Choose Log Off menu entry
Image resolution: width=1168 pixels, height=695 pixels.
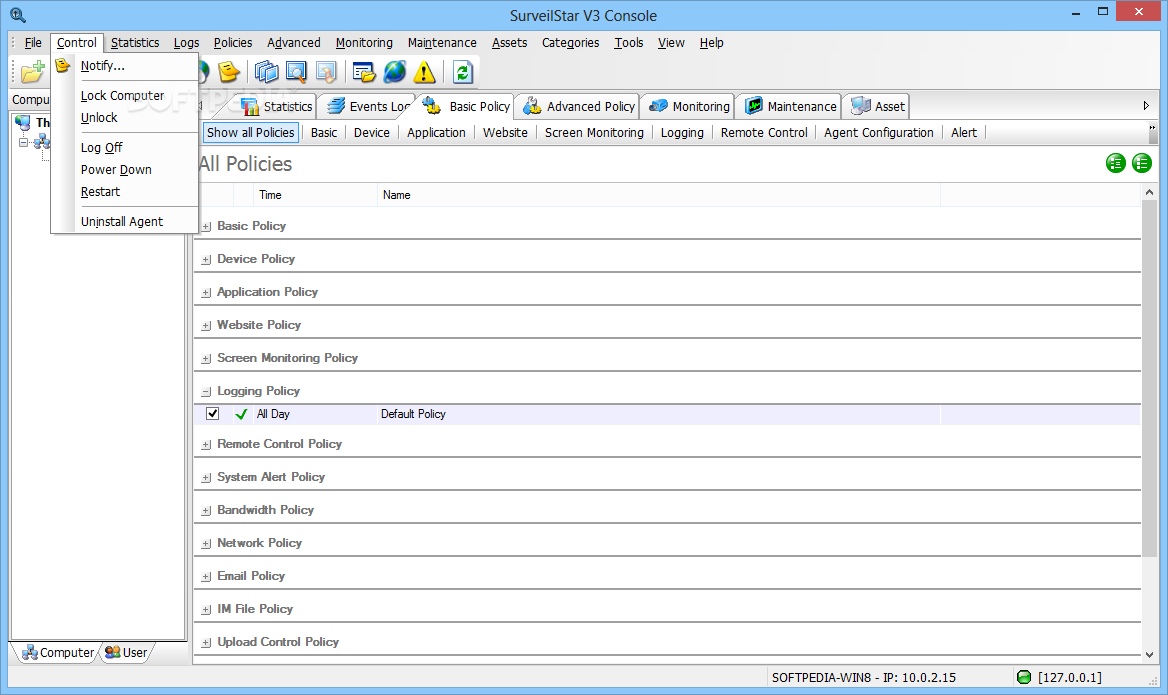pyautogui.click(x=124, y=147)
